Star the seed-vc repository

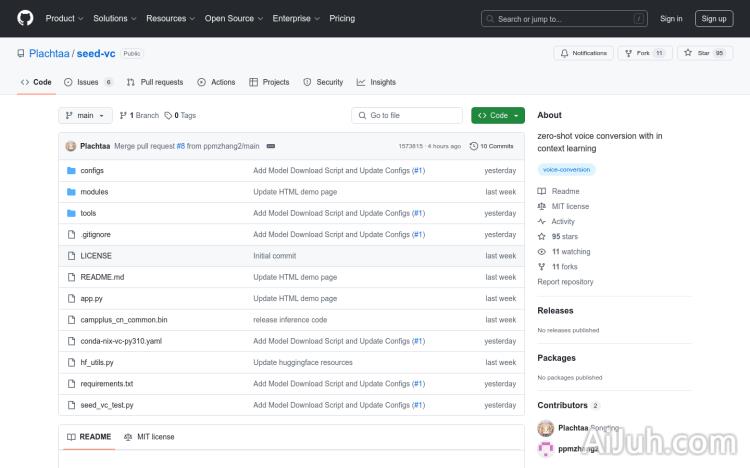coord(697,53)
